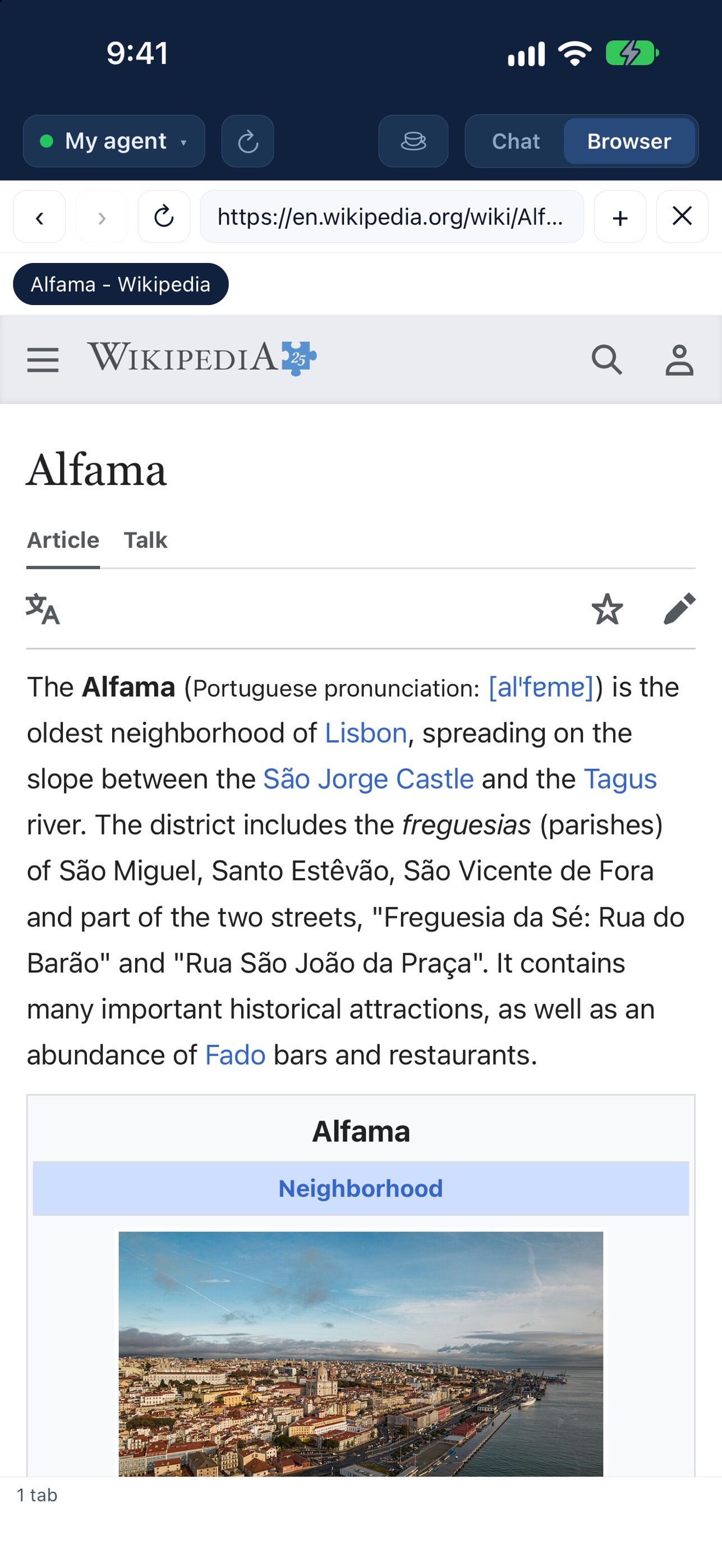Viewport: 722px width, 1568px height.
Task: Open the language translation icon
Action: click(x=43, y=608)
